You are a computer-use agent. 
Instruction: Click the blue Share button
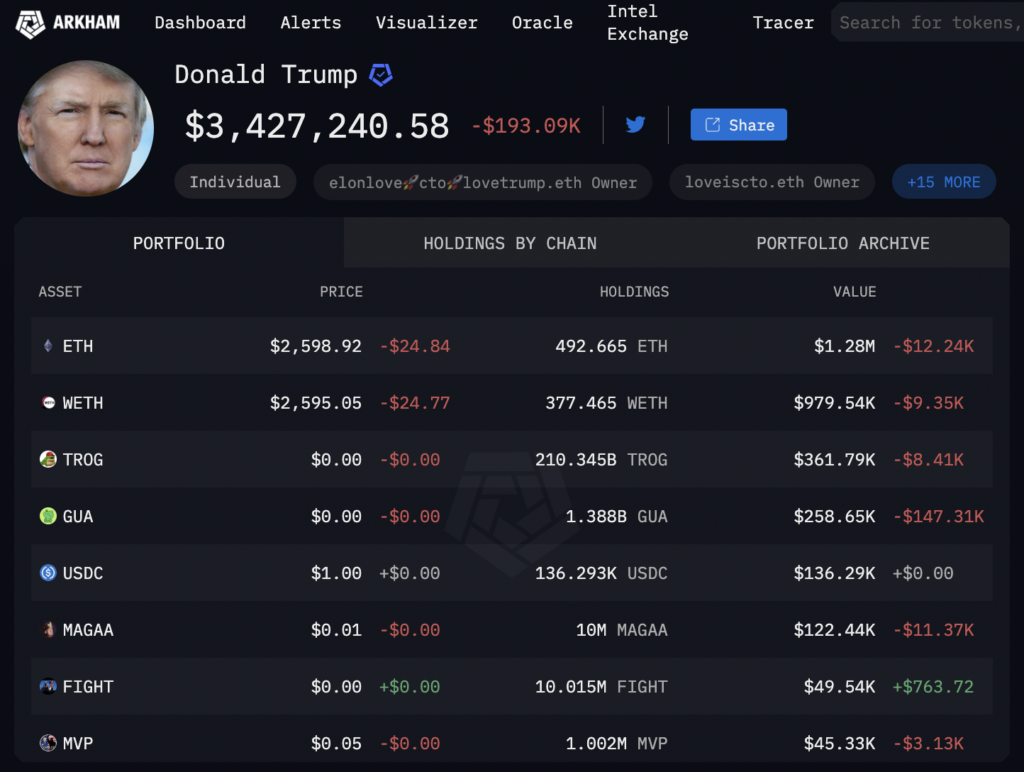point(739,125)
